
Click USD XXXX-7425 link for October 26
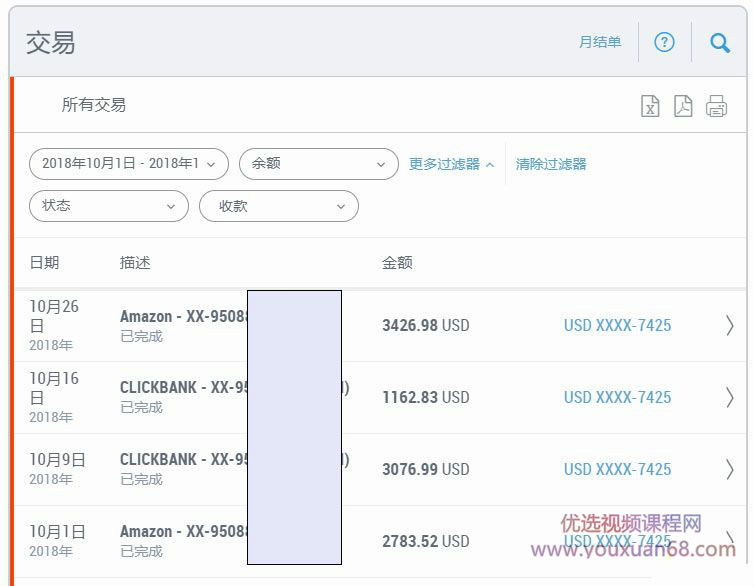[617, 325]
